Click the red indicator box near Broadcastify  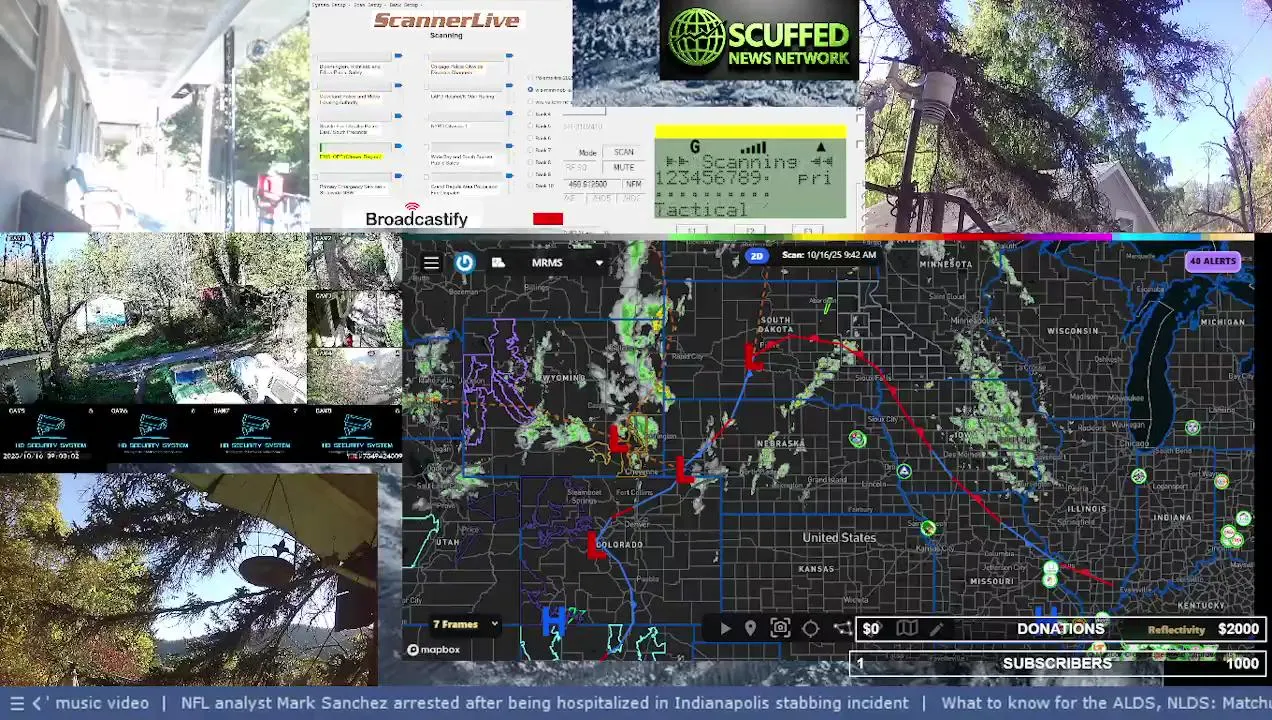[548, 219]
